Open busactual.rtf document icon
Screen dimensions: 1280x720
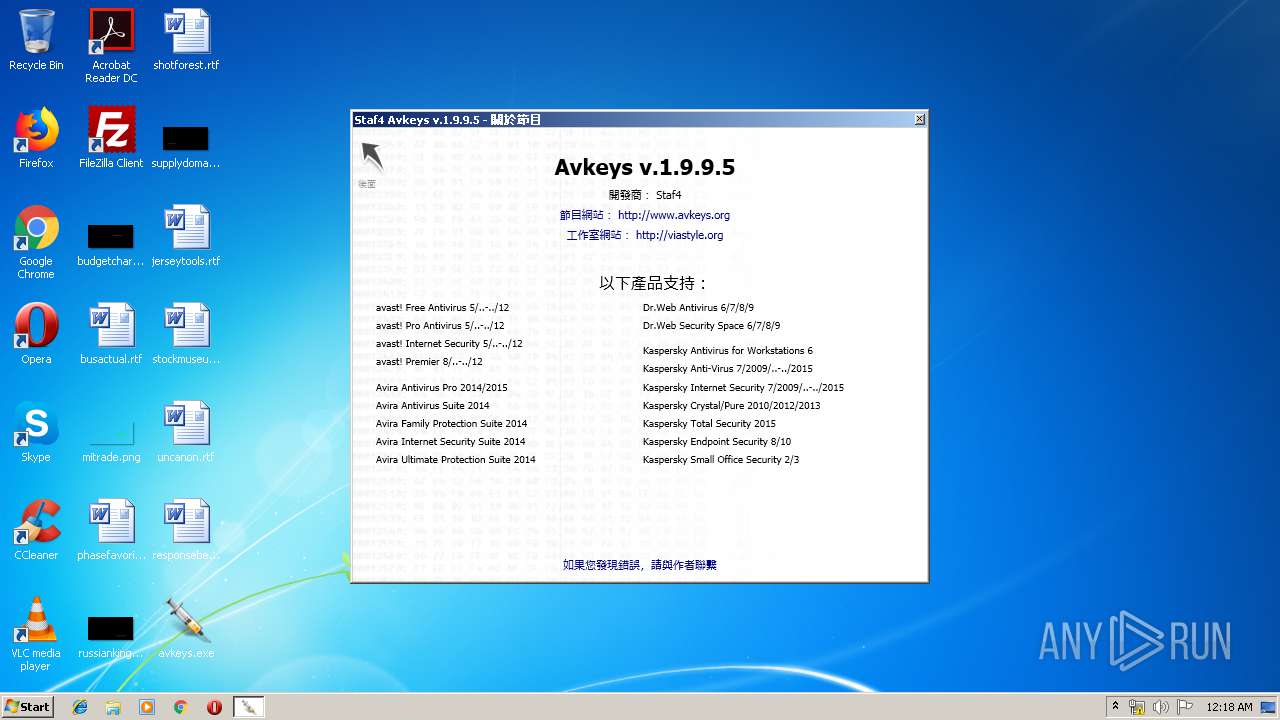(111, 334)
